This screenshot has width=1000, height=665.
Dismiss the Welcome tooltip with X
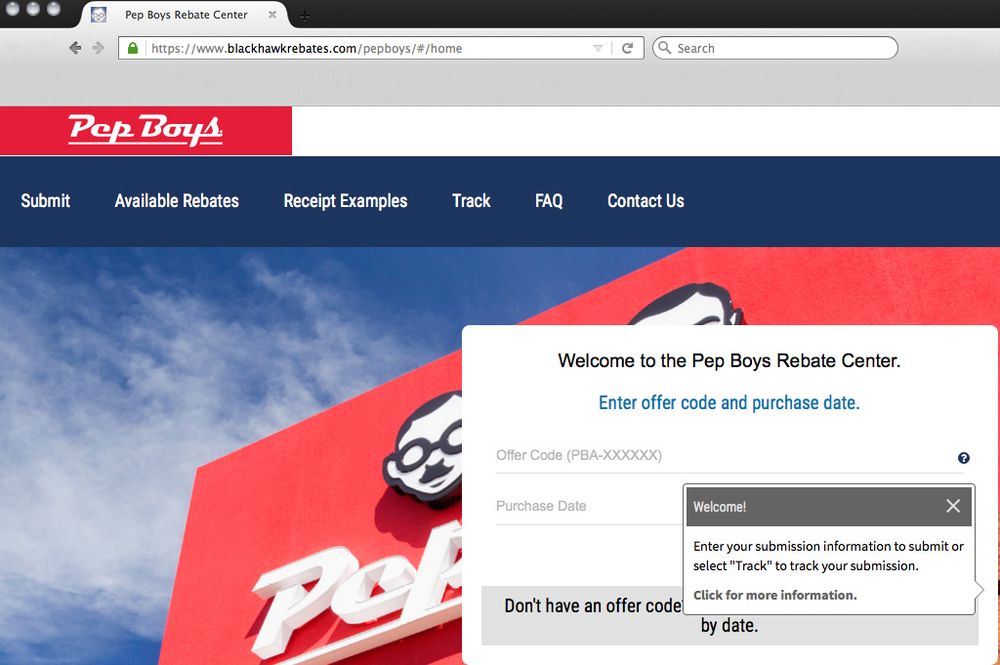952,506
